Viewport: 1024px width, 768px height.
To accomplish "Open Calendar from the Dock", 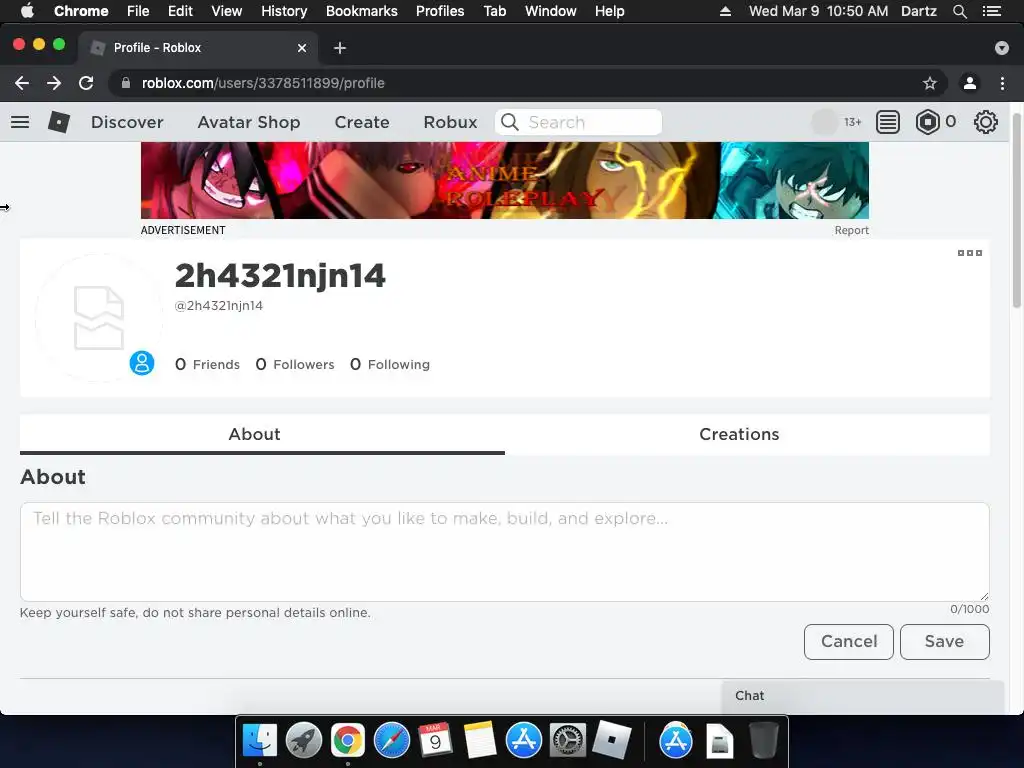I will [436, 741].
